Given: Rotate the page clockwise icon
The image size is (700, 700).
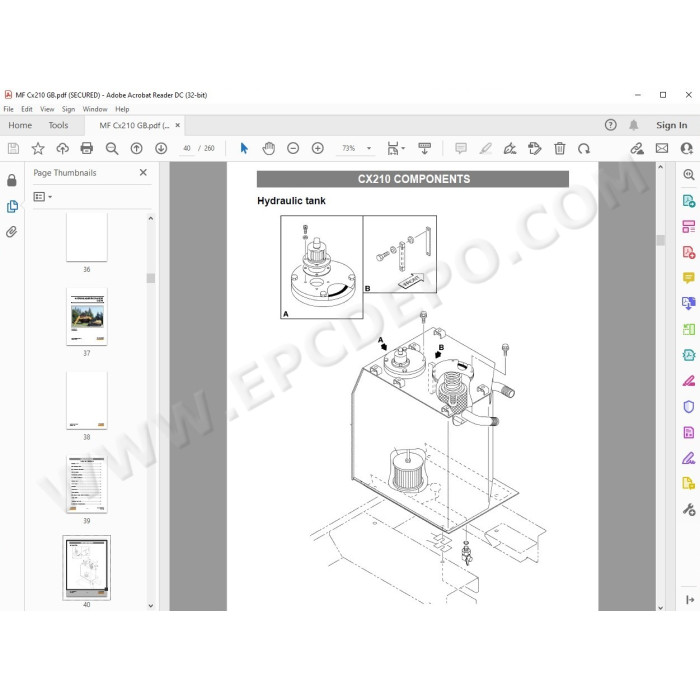Looking at the screenshot, I should (584, 148).
